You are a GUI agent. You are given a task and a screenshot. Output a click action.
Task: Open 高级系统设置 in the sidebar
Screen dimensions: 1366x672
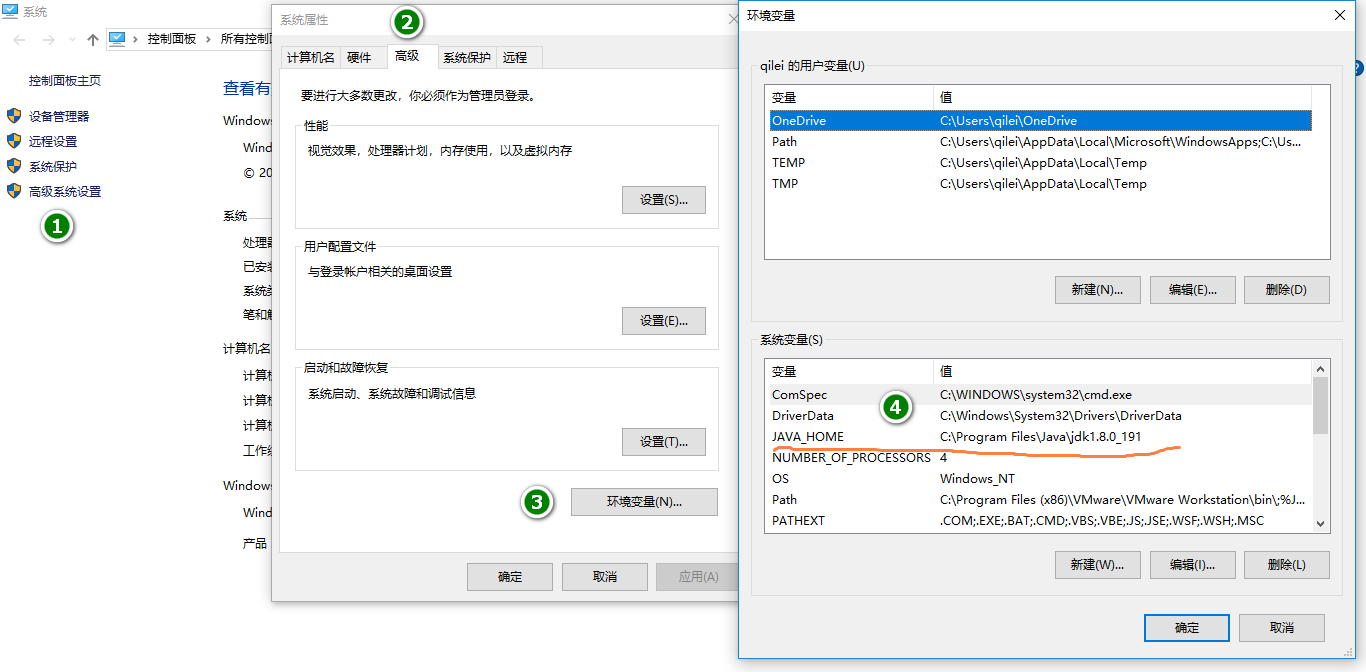pyautogui.click(x=65, y=191)
